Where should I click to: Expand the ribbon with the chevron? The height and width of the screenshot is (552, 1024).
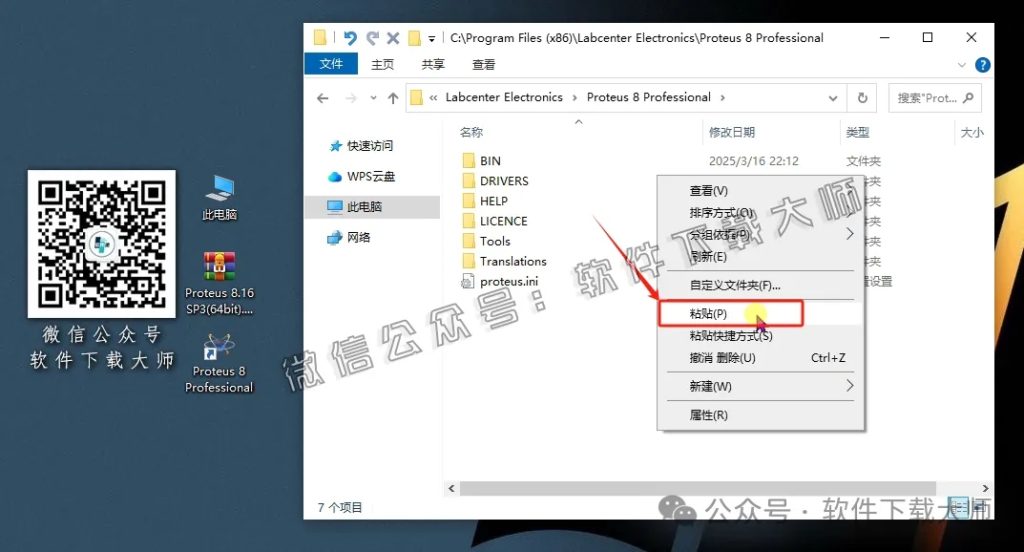pyautogui.click(x=961, y=65)
